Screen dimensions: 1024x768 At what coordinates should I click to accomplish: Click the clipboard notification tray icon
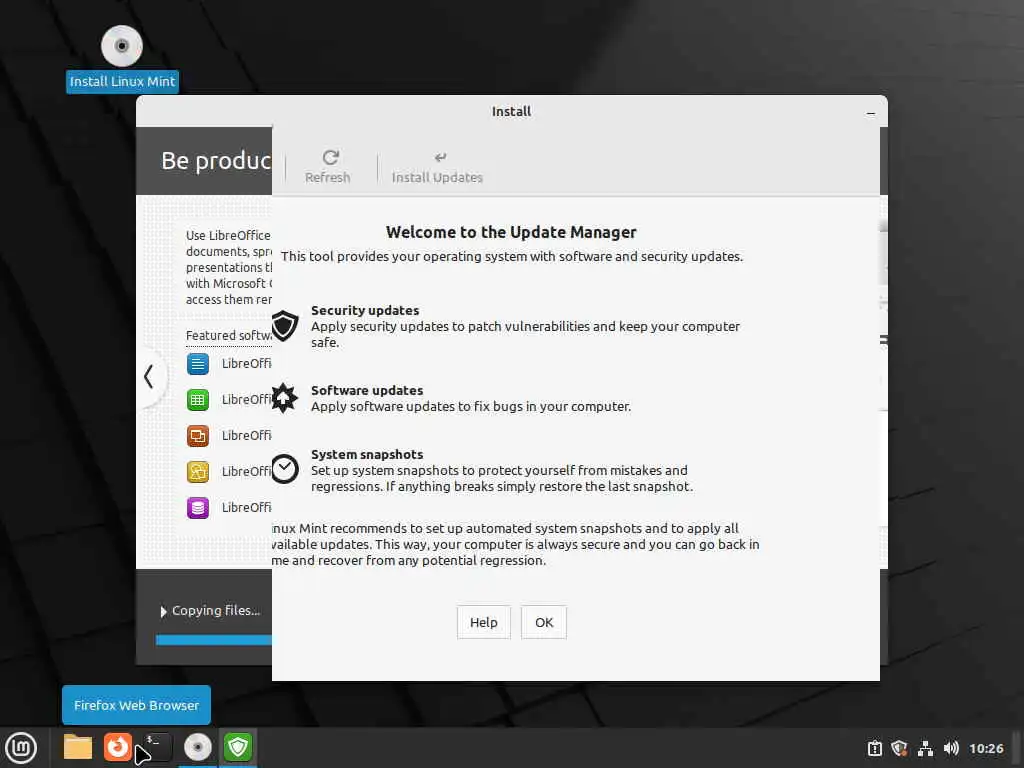[x=874, y=748]
